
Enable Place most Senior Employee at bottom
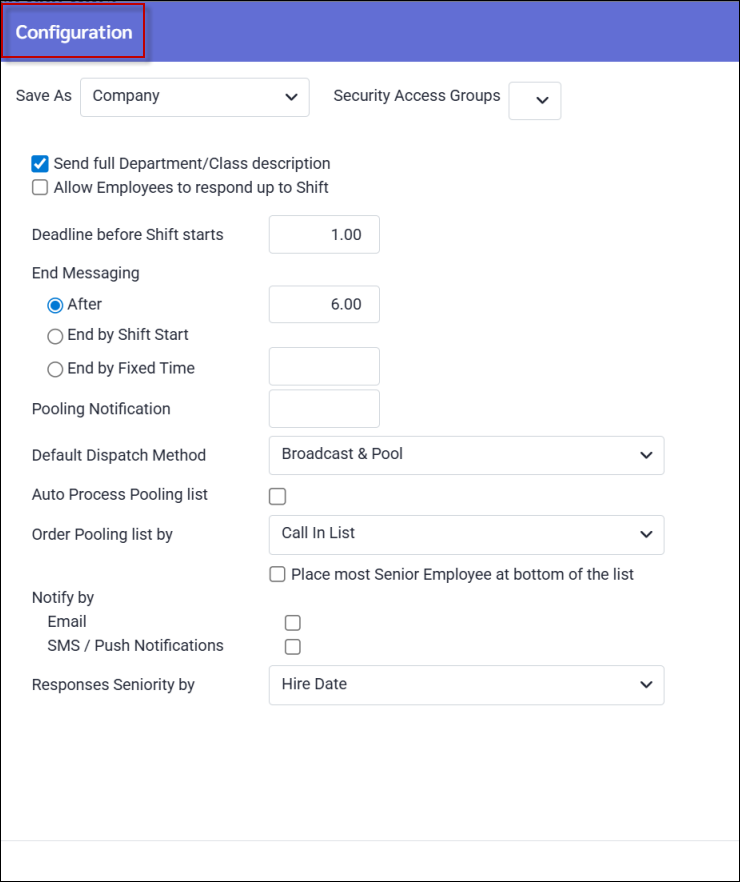pos(278,574)
